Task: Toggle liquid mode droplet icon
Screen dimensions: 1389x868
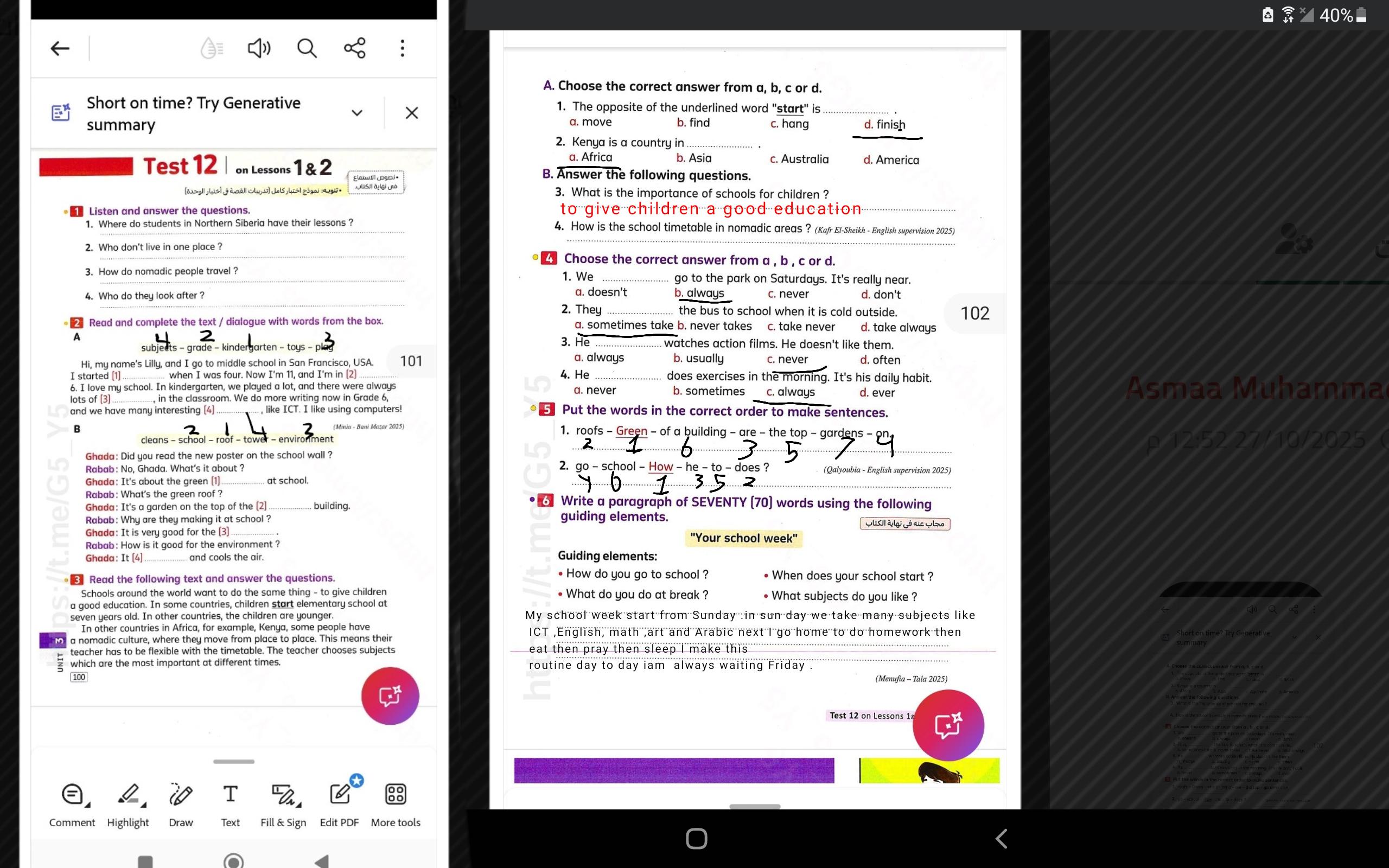Action: pyautogui.click(x=211, y=48)
